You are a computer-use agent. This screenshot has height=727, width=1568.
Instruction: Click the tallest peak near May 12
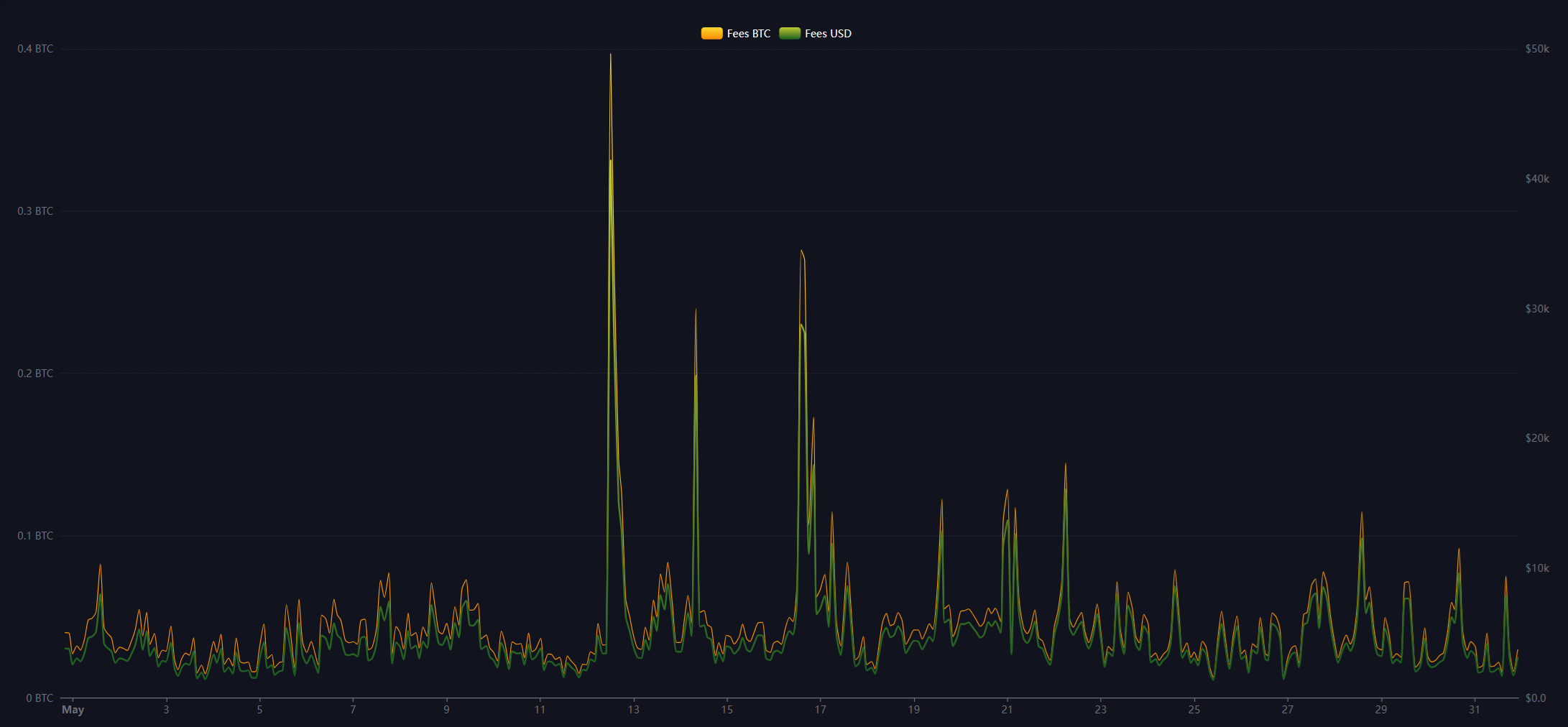(611, 55)
